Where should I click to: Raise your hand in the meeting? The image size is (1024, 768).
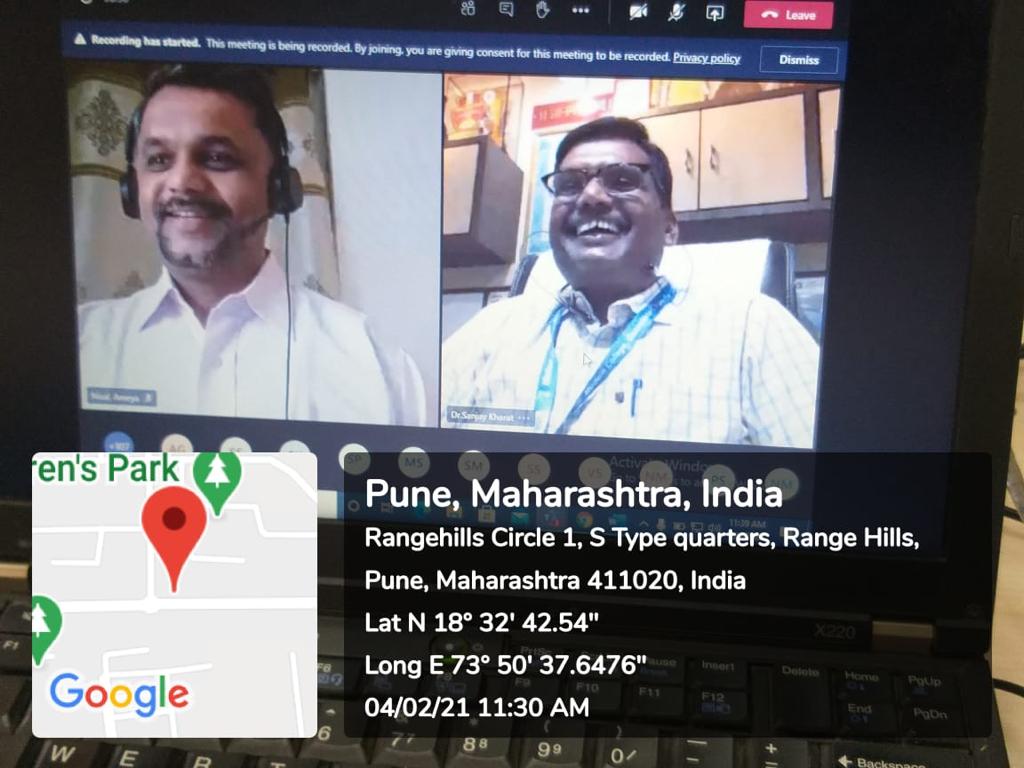(x=542, y=10)
